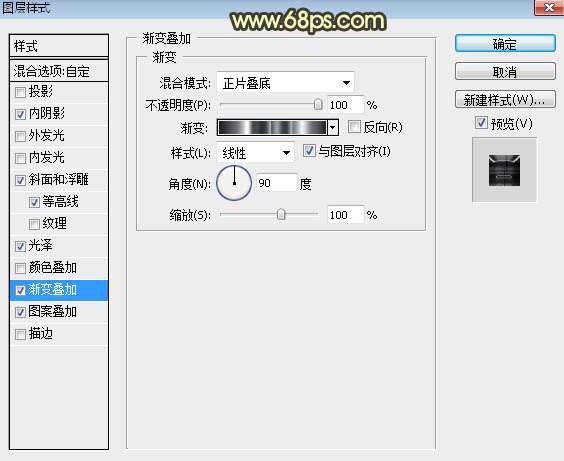This screenshot has width=564, height=461.
Task: Enable the 投影 drop shadow checkbox
Action: pos(20,92)
